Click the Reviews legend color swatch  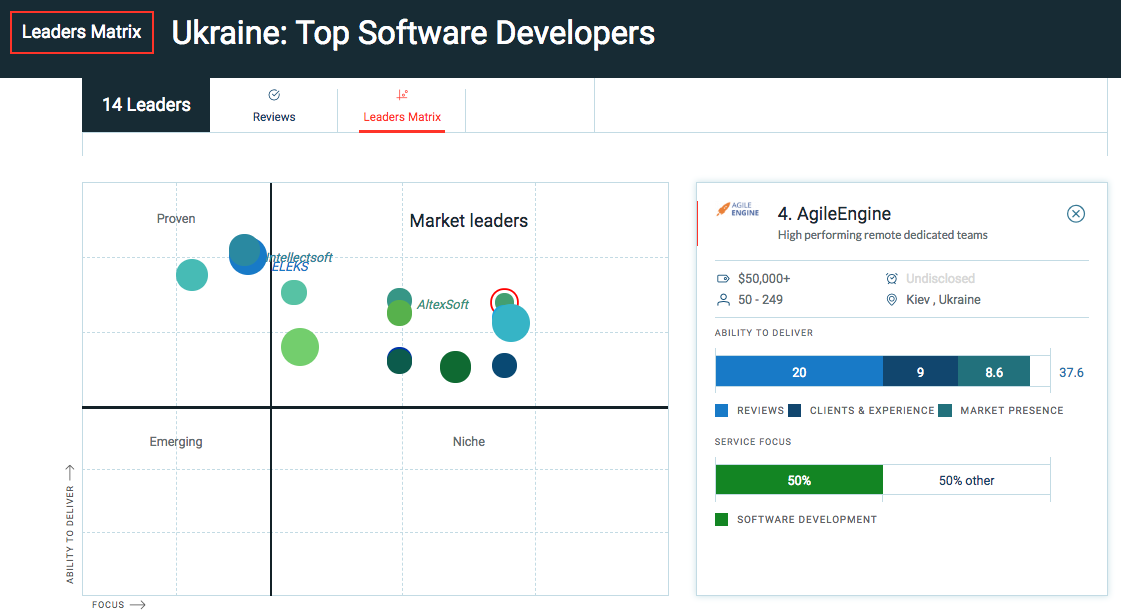pos(721,410)
